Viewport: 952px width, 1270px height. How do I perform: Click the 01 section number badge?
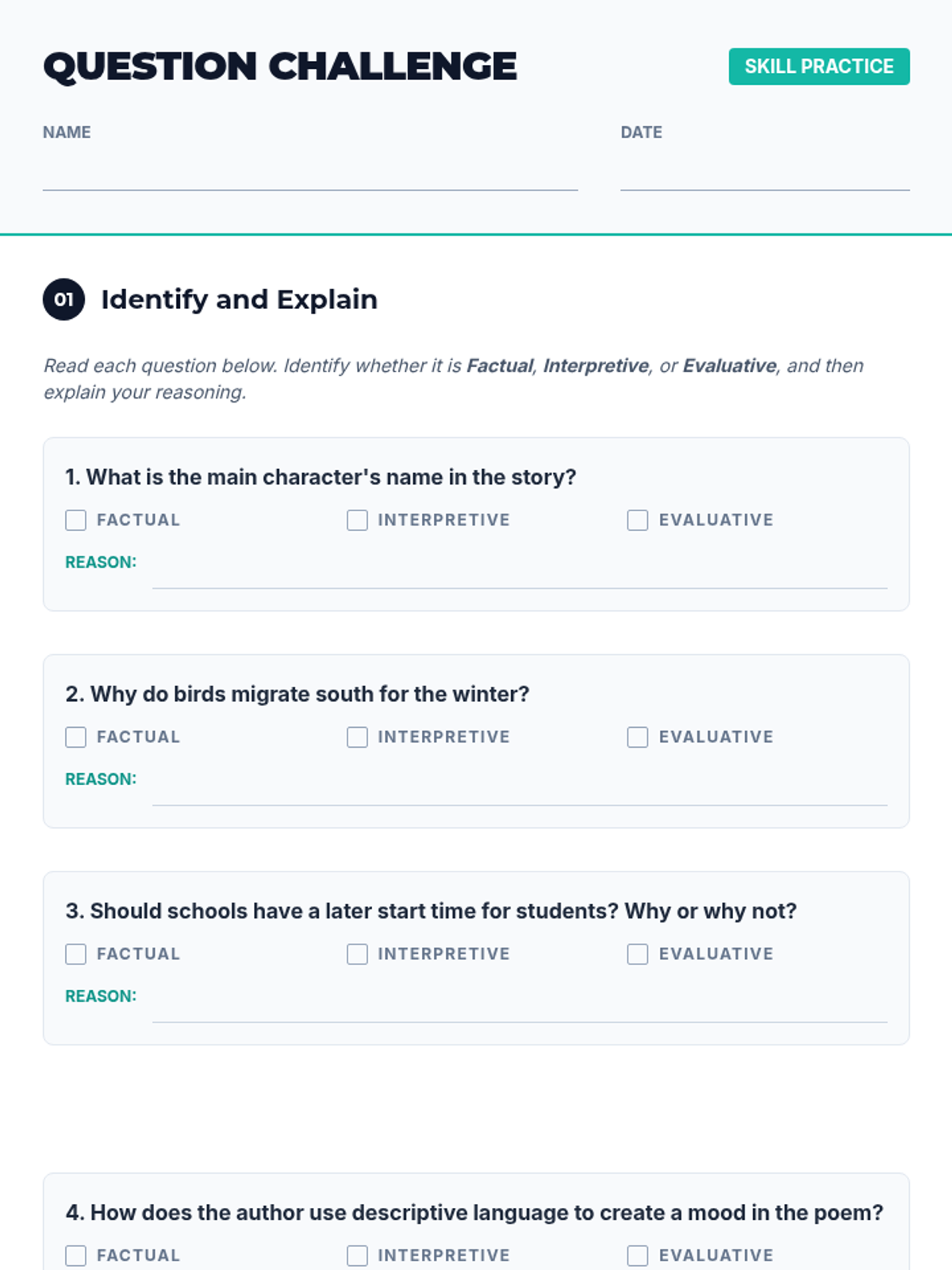63,300
